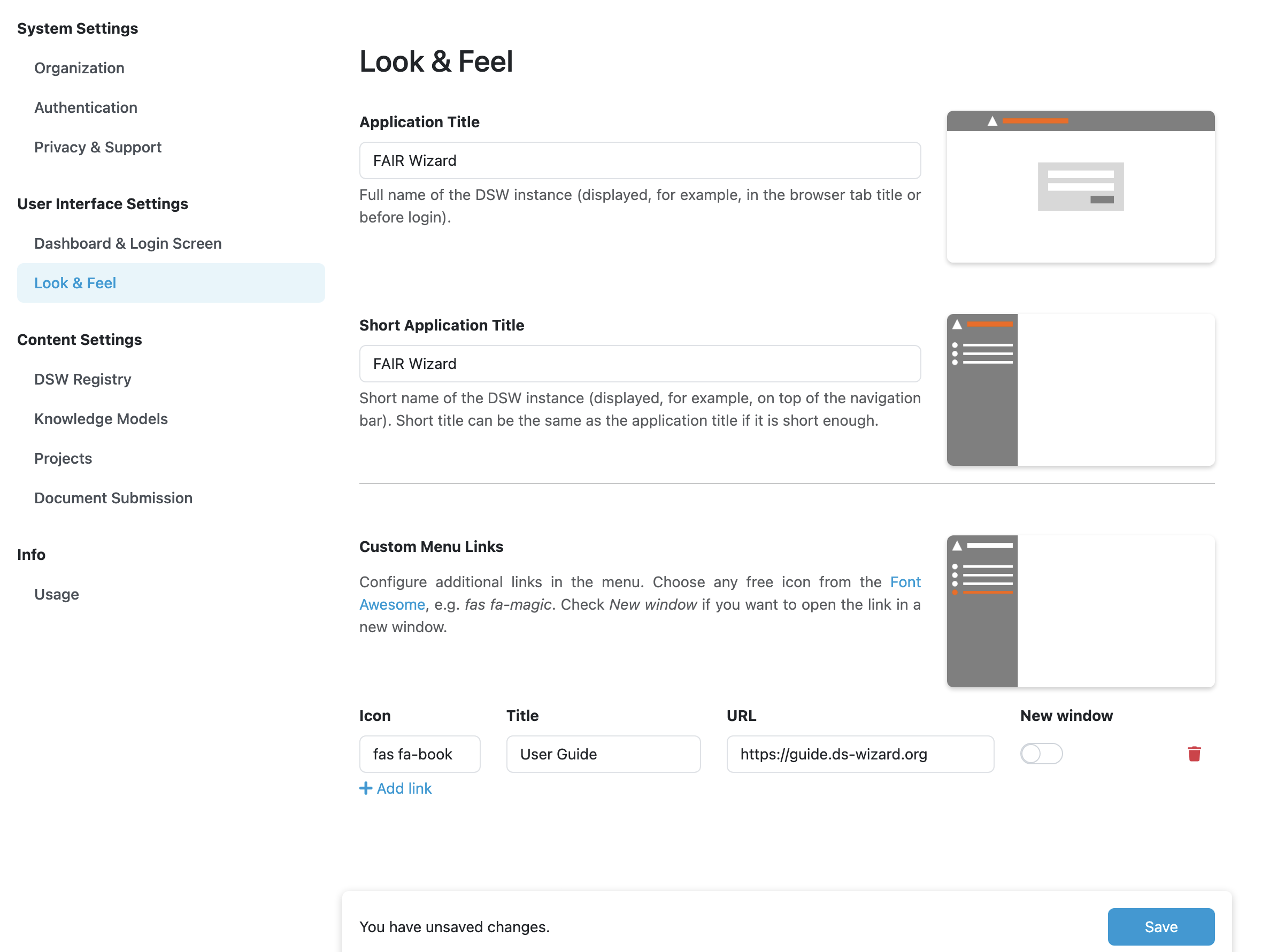Focus the Application Title input field
1262x952 pixels.
pos(640,160)
